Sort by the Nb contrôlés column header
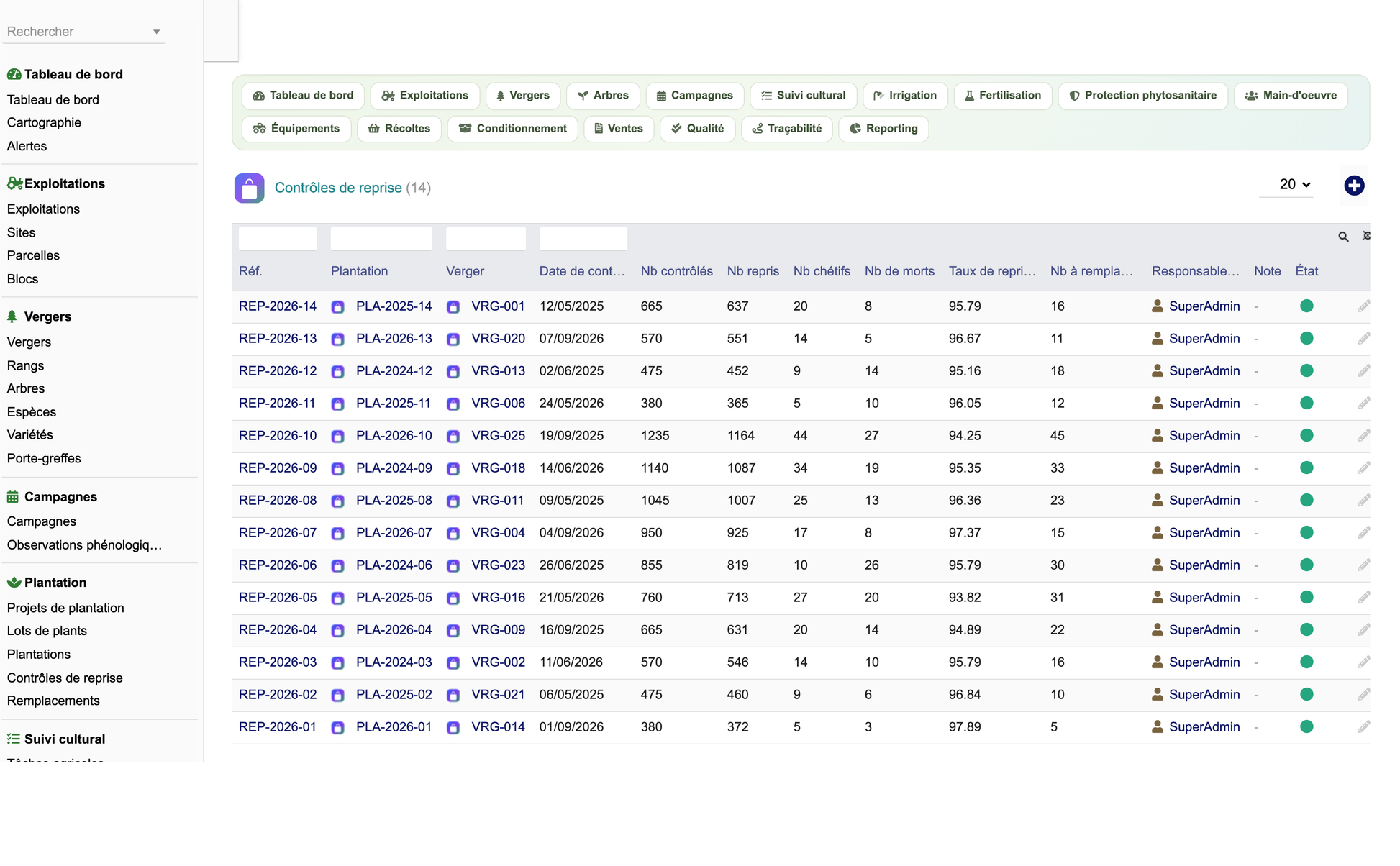 coord(676,271)
